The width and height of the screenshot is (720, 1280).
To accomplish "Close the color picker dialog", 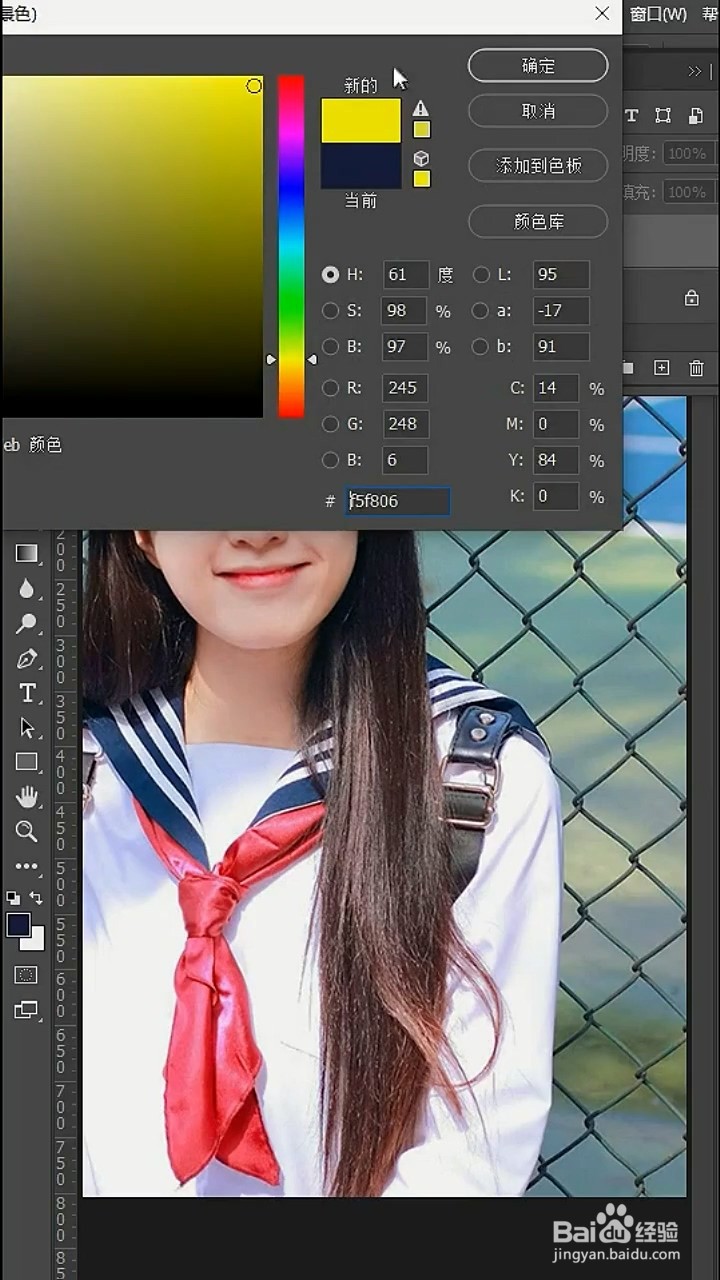I will click(x=602, y=13).
